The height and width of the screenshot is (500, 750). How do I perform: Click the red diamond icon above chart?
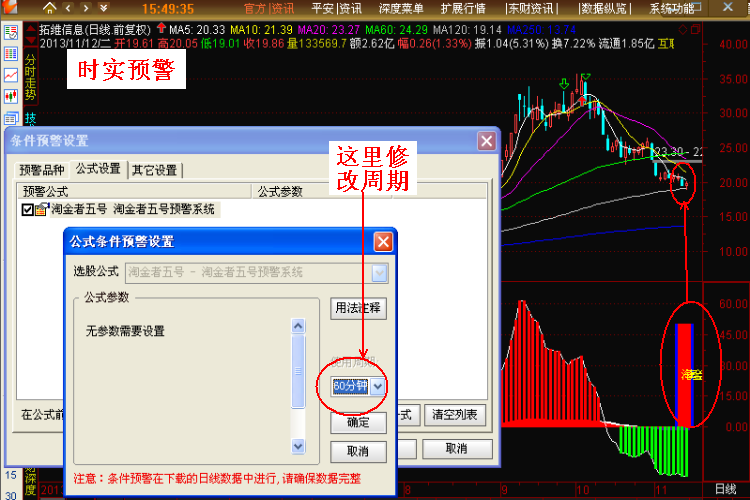click(x=683, y=30)
